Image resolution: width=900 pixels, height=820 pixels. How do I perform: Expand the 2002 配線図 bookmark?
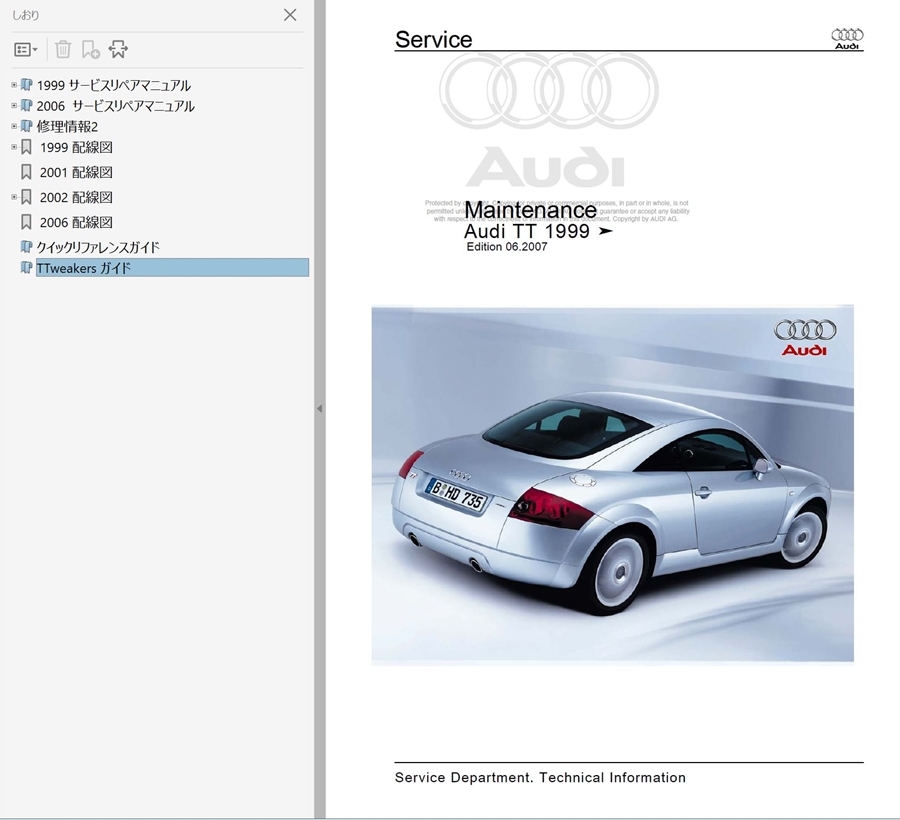[14, 197]
